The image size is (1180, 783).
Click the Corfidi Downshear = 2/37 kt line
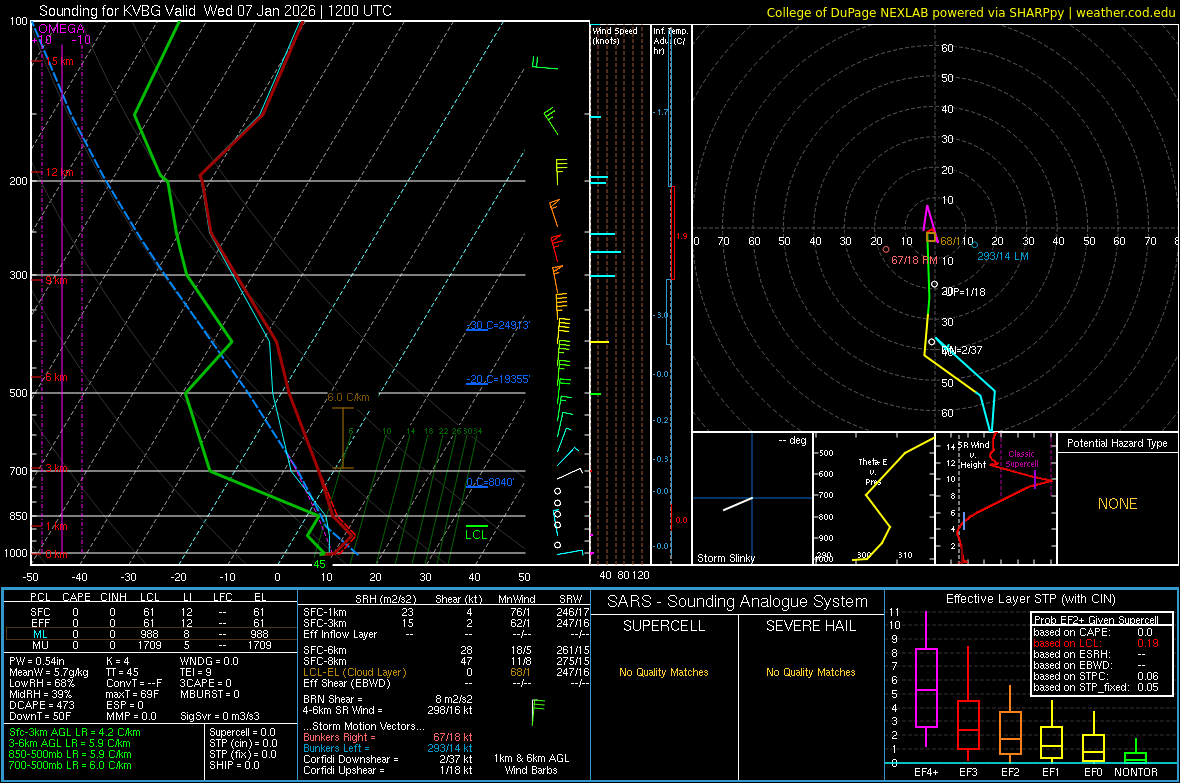pyautogui.click(x=388, y=760)
